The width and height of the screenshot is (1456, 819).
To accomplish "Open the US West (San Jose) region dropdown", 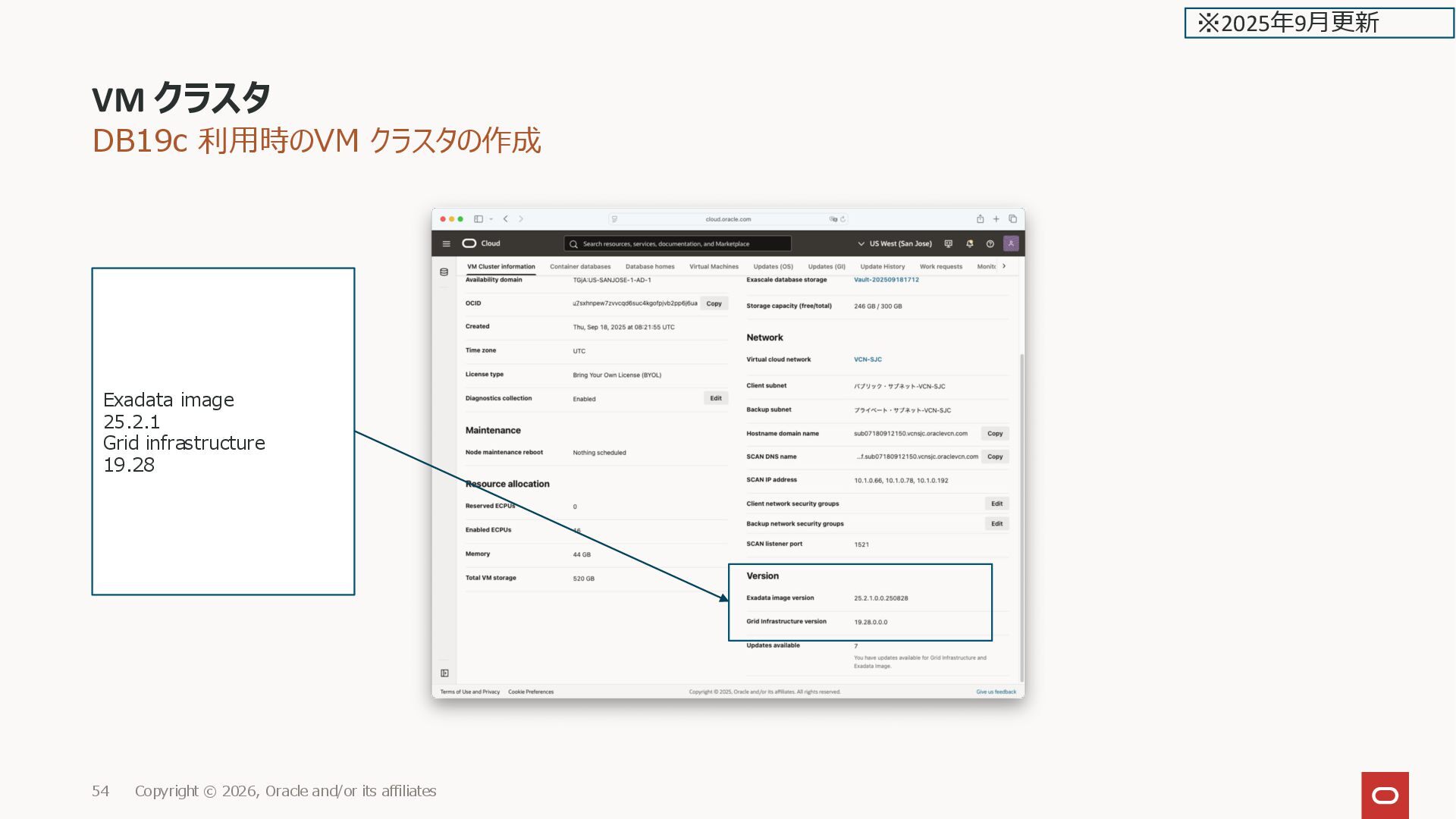I will [x=895, y=243].
